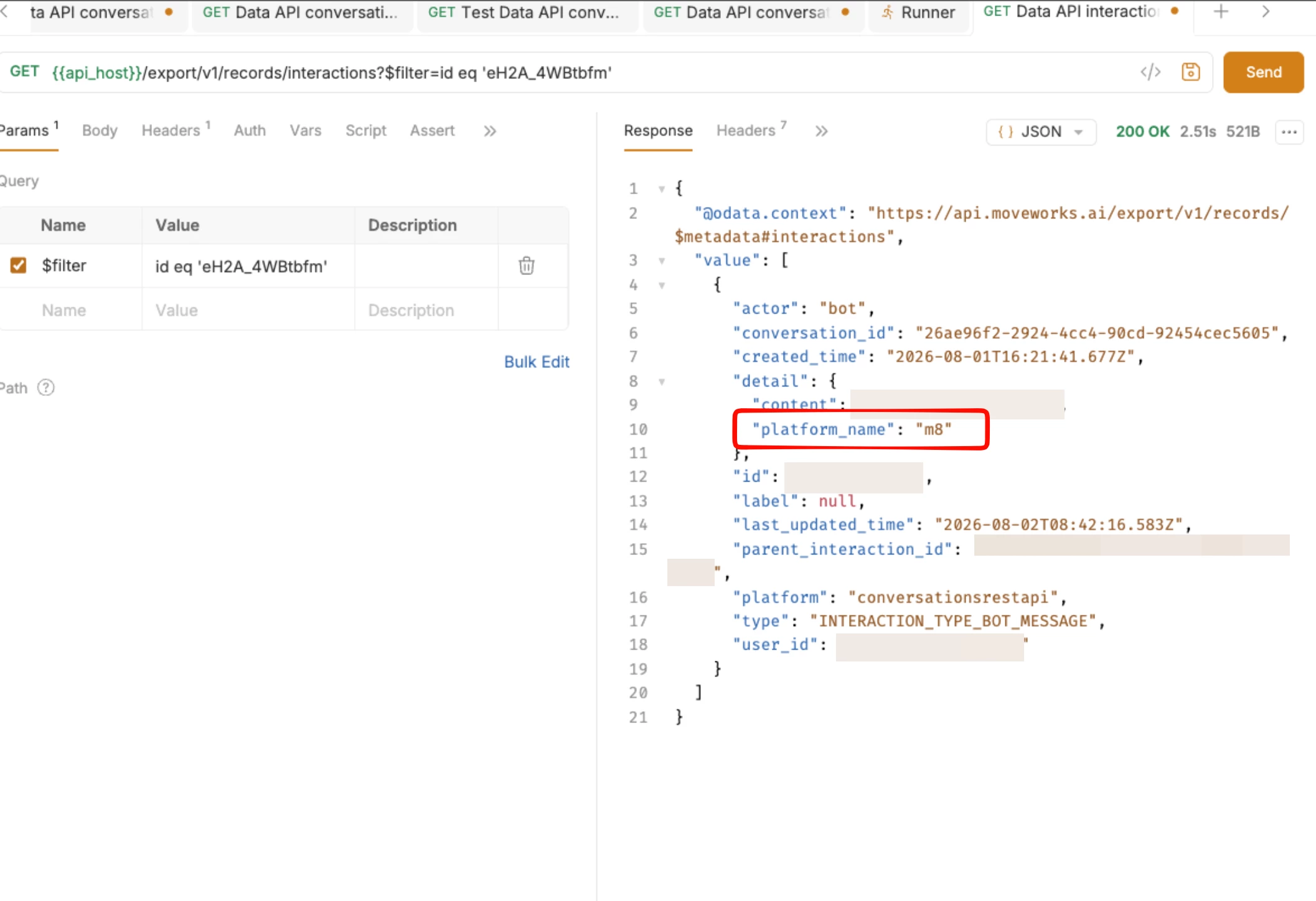Click the "platform_name": "m8" line
This screenshot has width=1316, height=901.
(x=852, y=429)
